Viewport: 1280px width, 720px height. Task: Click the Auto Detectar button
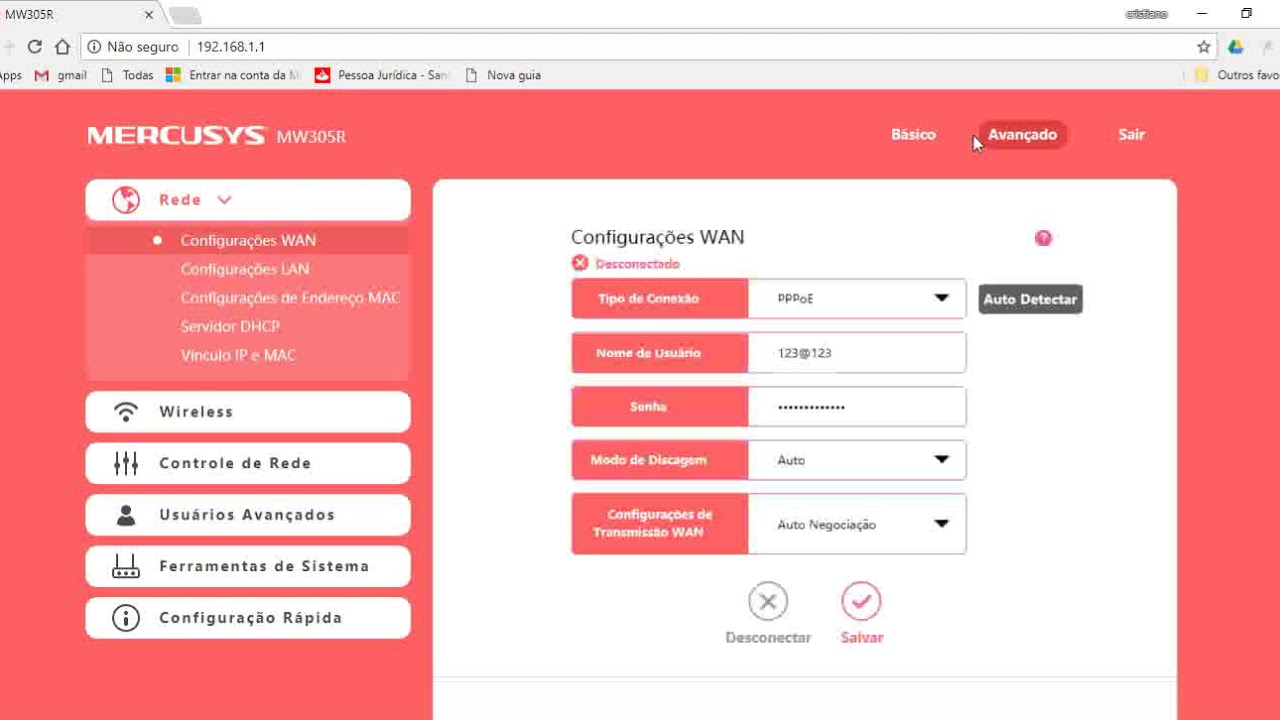pyautogui.click(x=1030, y=299)
